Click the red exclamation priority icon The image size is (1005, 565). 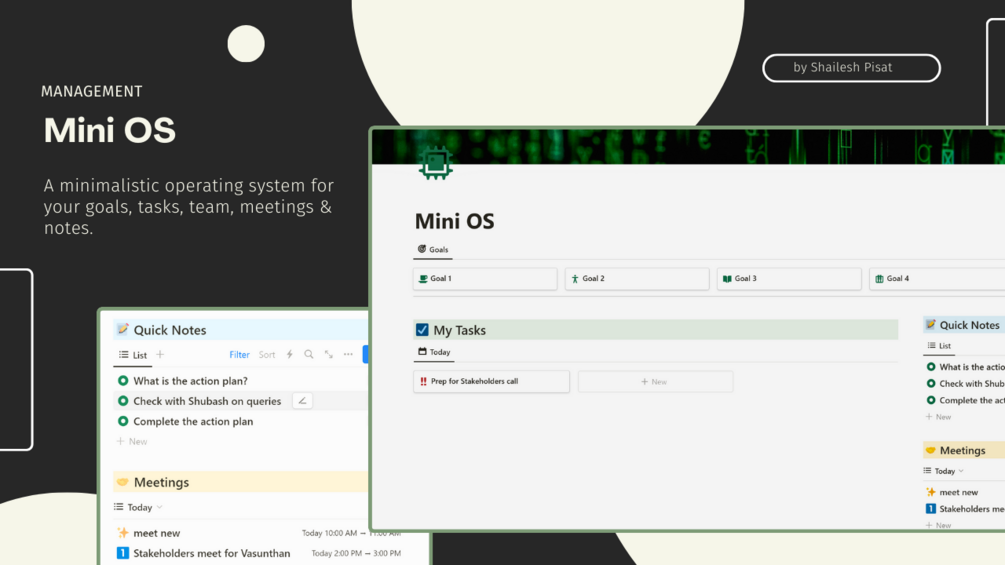423,381
